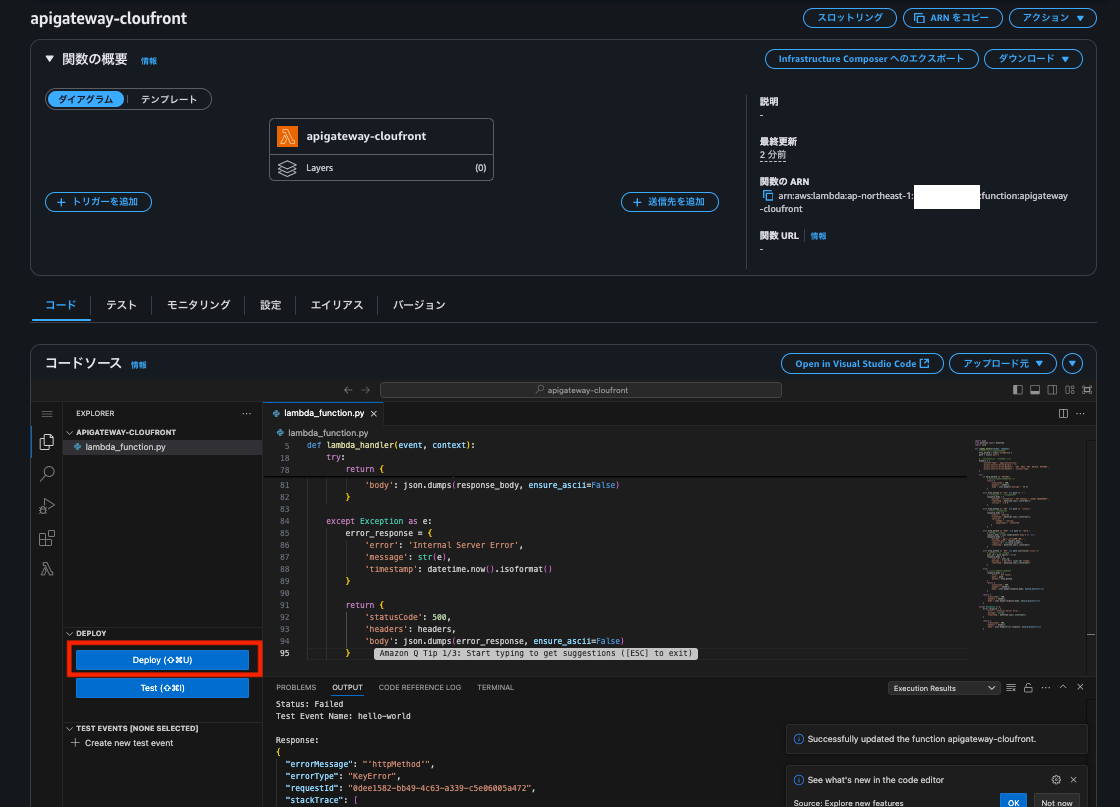This screenshot has height=807, width=1120.
Task: Click スロットリング button
Action: pyautogui.click(x=850, y=18)
